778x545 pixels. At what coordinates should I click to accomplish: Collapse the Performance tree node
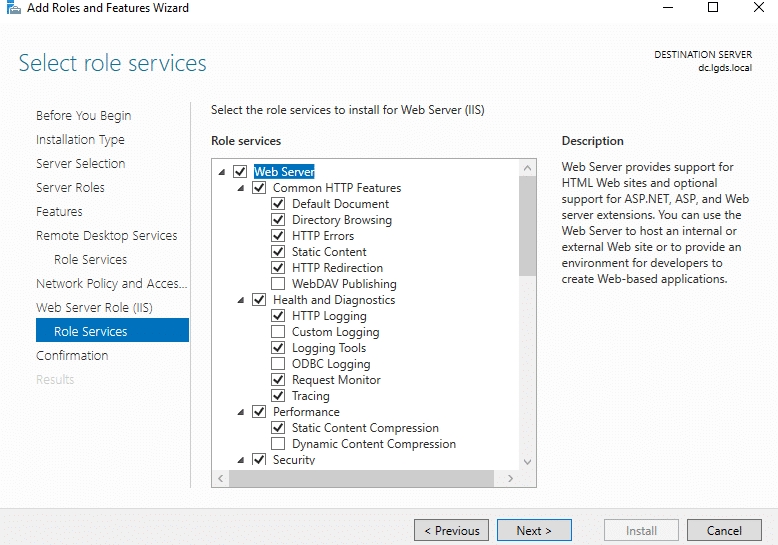pyautogui.click(x=241, y=412)
